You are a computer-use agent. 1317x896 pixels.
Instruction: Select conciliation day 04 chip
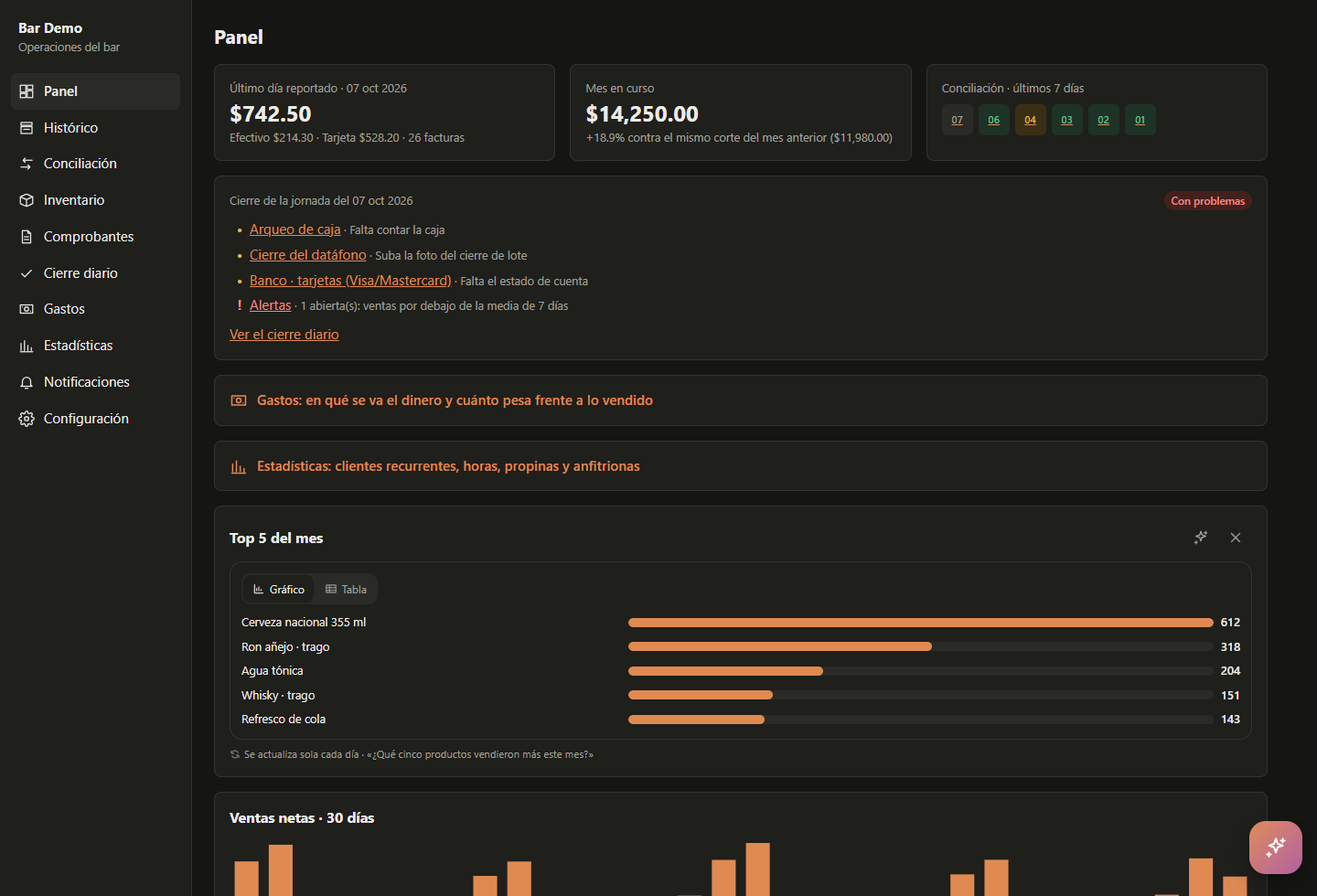(x=1030, y=120)
